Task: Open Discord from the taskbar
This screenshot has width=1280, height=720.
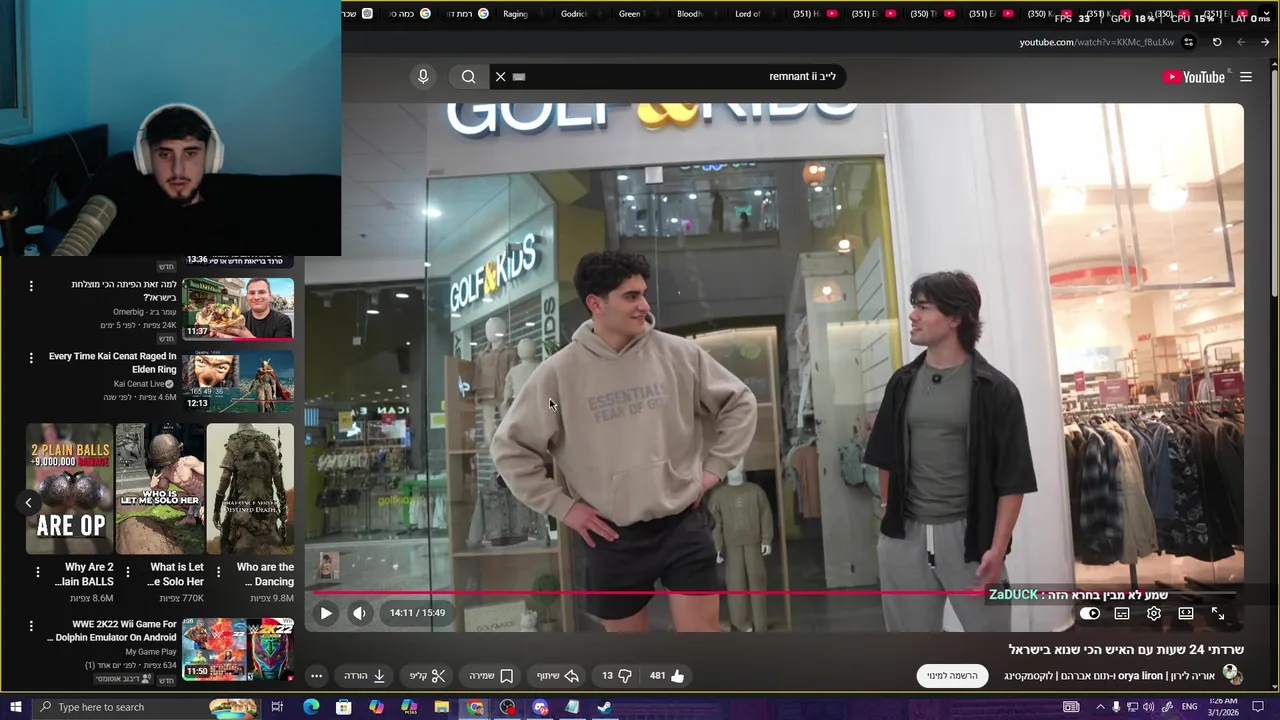Action: coord(540,707)
